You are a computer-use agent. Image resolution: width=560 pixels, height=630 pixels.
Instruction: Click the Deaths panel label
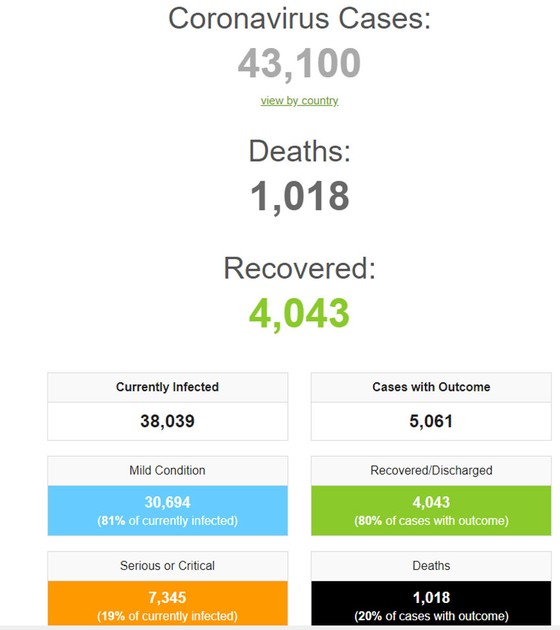tap(431, 566)
